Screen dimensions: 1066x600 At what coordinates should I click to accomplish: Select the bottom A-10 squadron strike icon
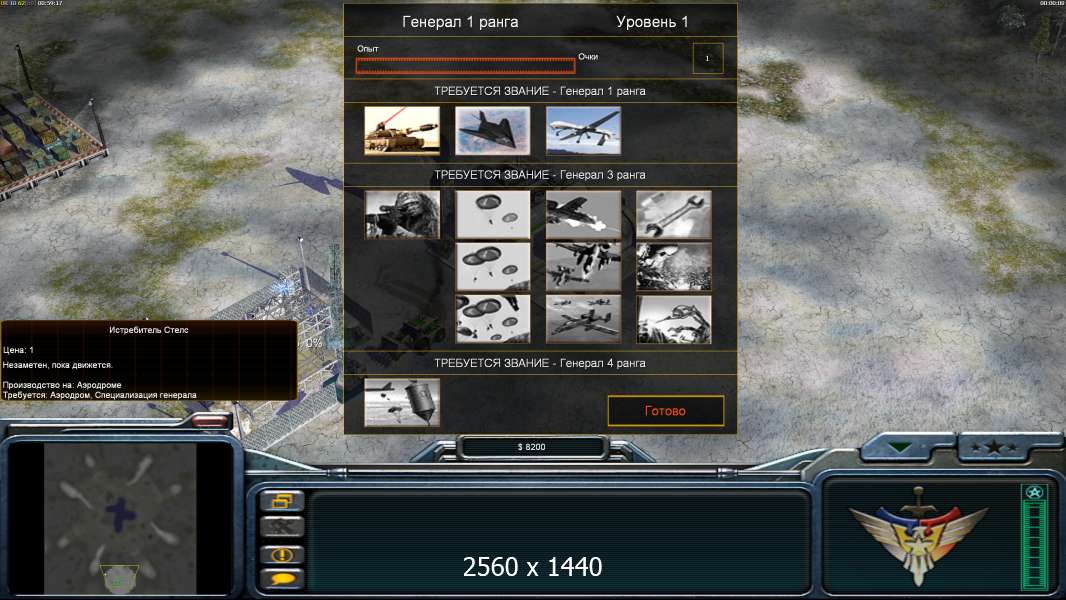[583, 319]
